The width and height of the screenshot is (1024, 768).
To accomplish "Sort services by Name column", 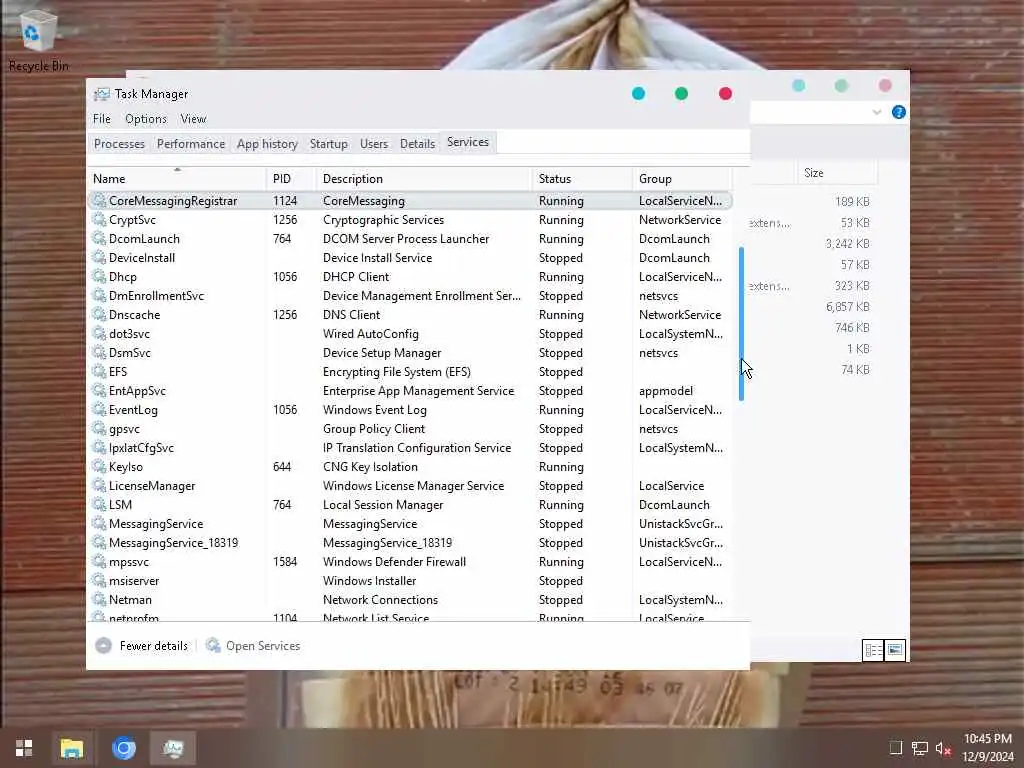I will point(176,178).
